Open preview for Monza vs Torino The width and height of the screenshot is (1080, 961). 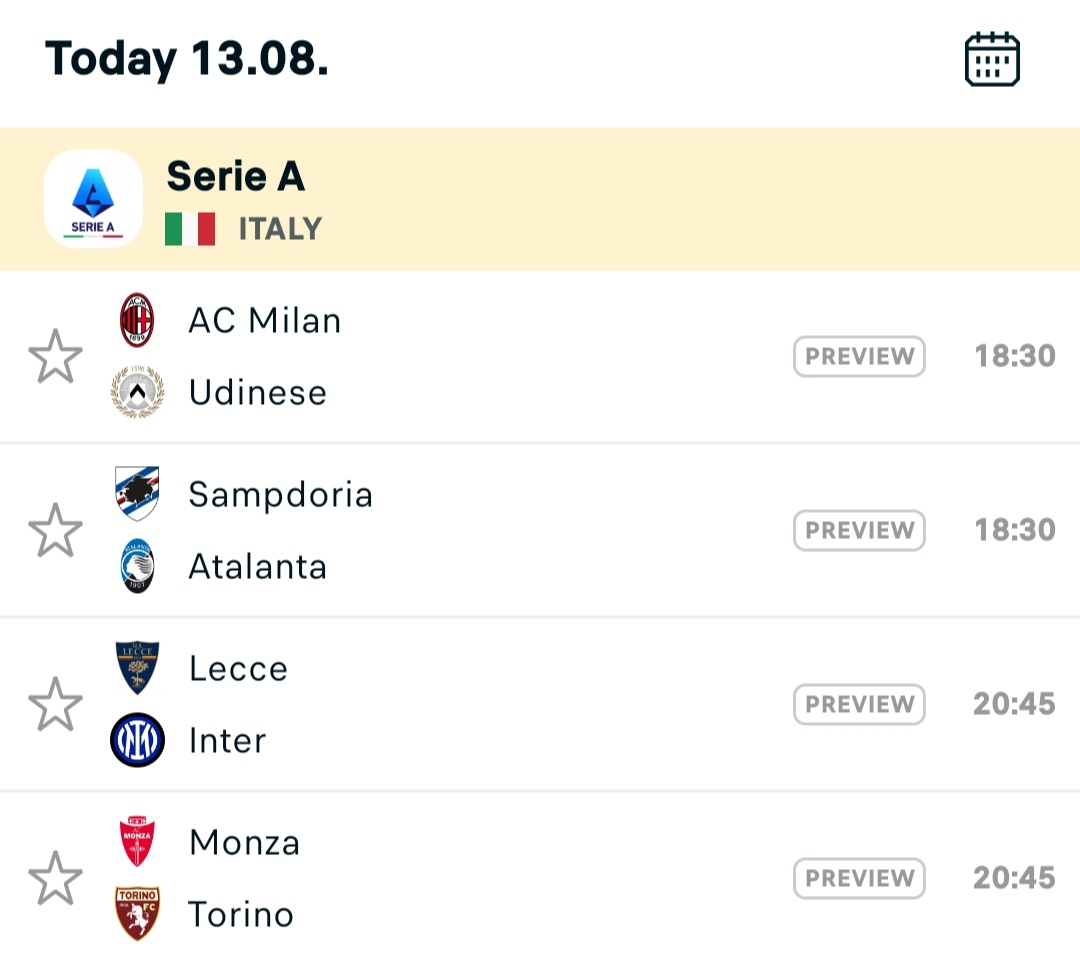point(859,878)
